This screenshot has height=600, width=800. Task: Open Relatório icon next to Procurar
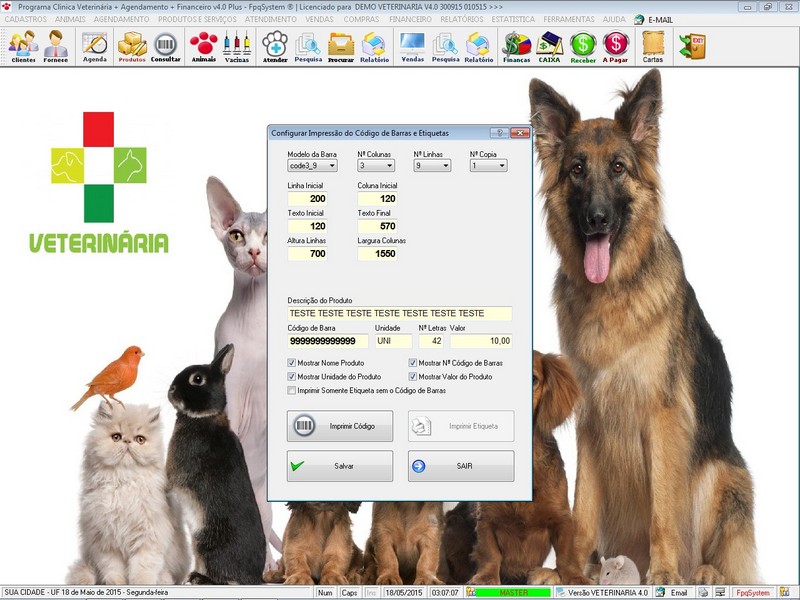tap(374, 46)
